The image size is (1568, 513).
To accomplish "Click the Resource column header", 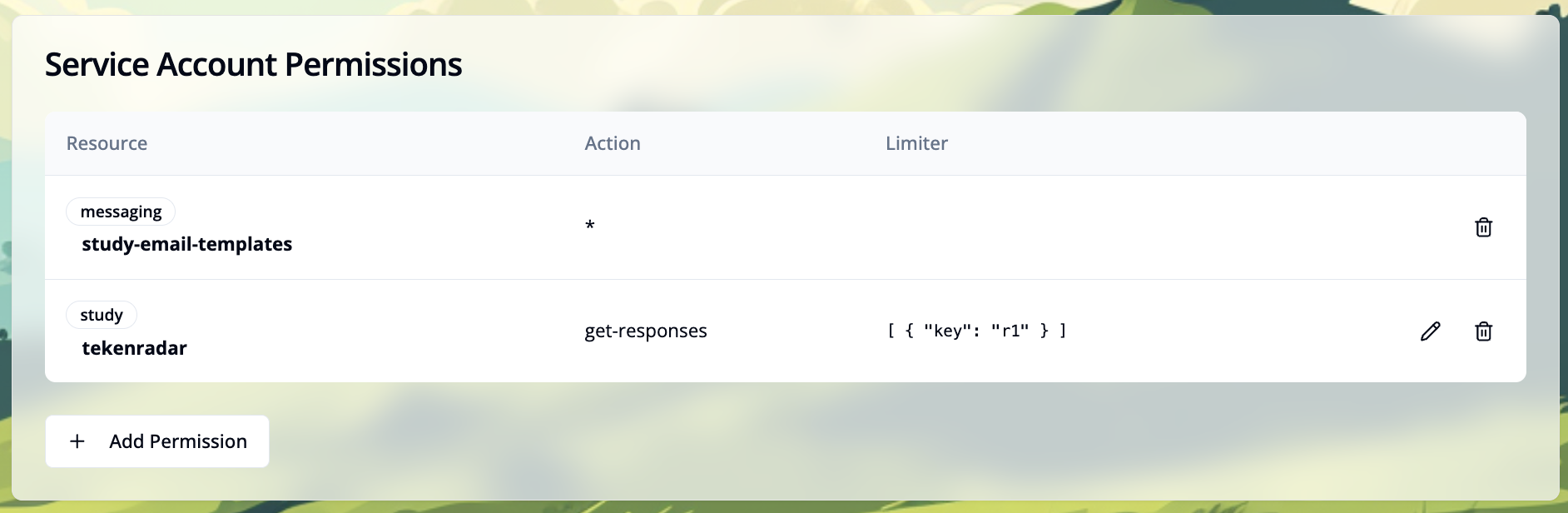I will pos(107,143).
